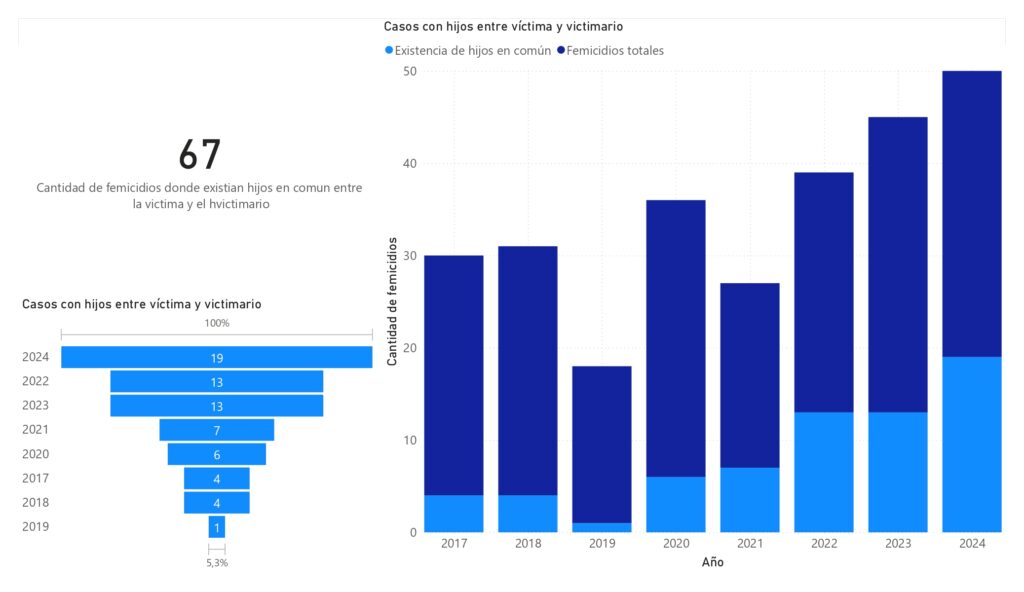Select the light blue segment of the 2023 column
The image size is (1024, 592).
point(897,472)
